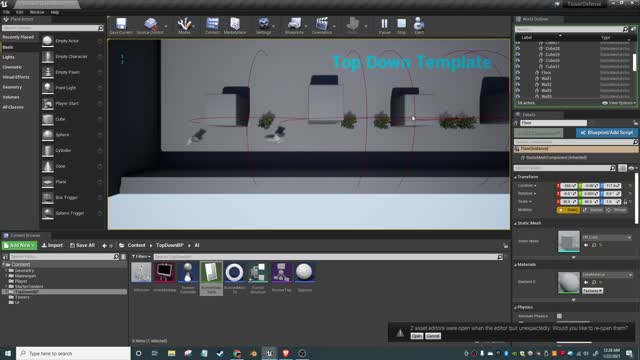Select the Cylinder primitive actor
Viewport: 640px width, 360px height.
point(72,150)
